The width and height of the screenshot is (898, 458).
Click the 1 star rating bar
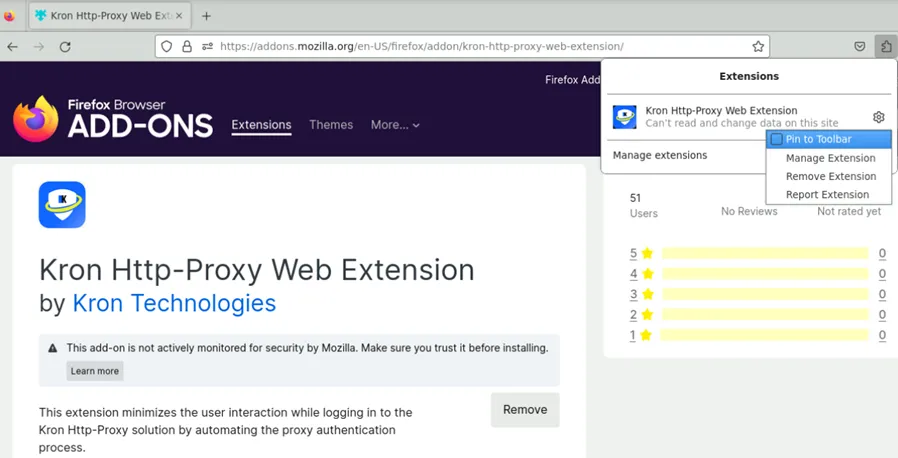pos(764,335)
